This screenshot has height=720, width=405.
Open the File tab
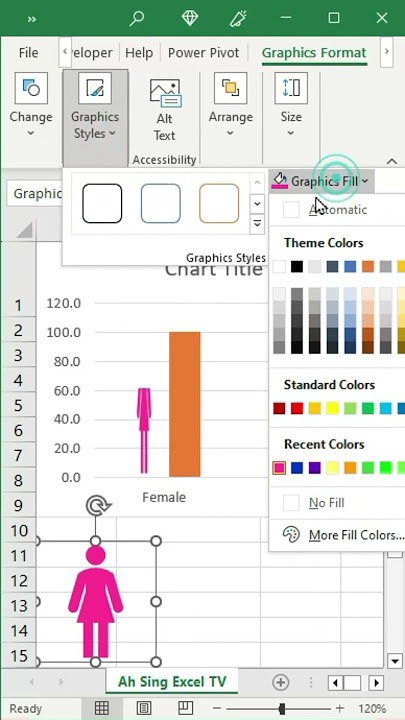tap(28, 53)
